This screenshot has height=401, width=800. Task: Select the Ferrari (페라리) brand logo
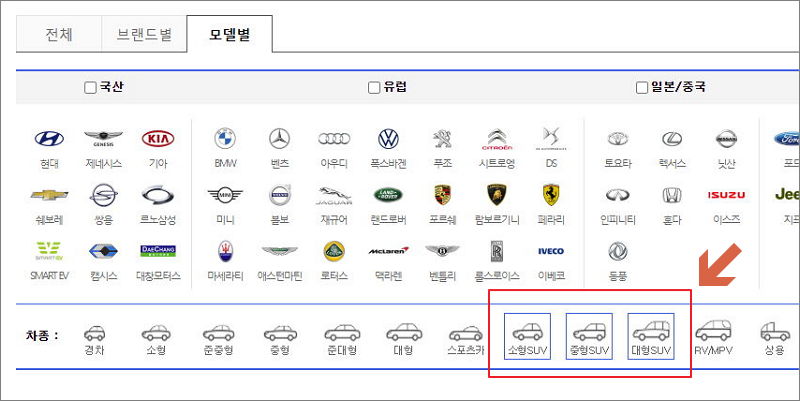[x=552, y=195]
